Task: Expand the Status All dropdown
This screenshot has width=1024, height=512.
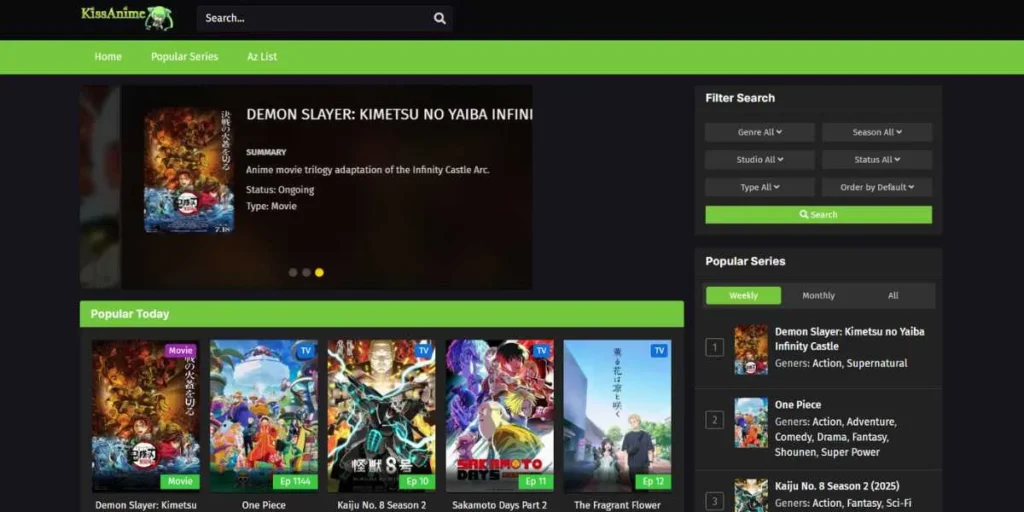Action: (x=877, y=159)
